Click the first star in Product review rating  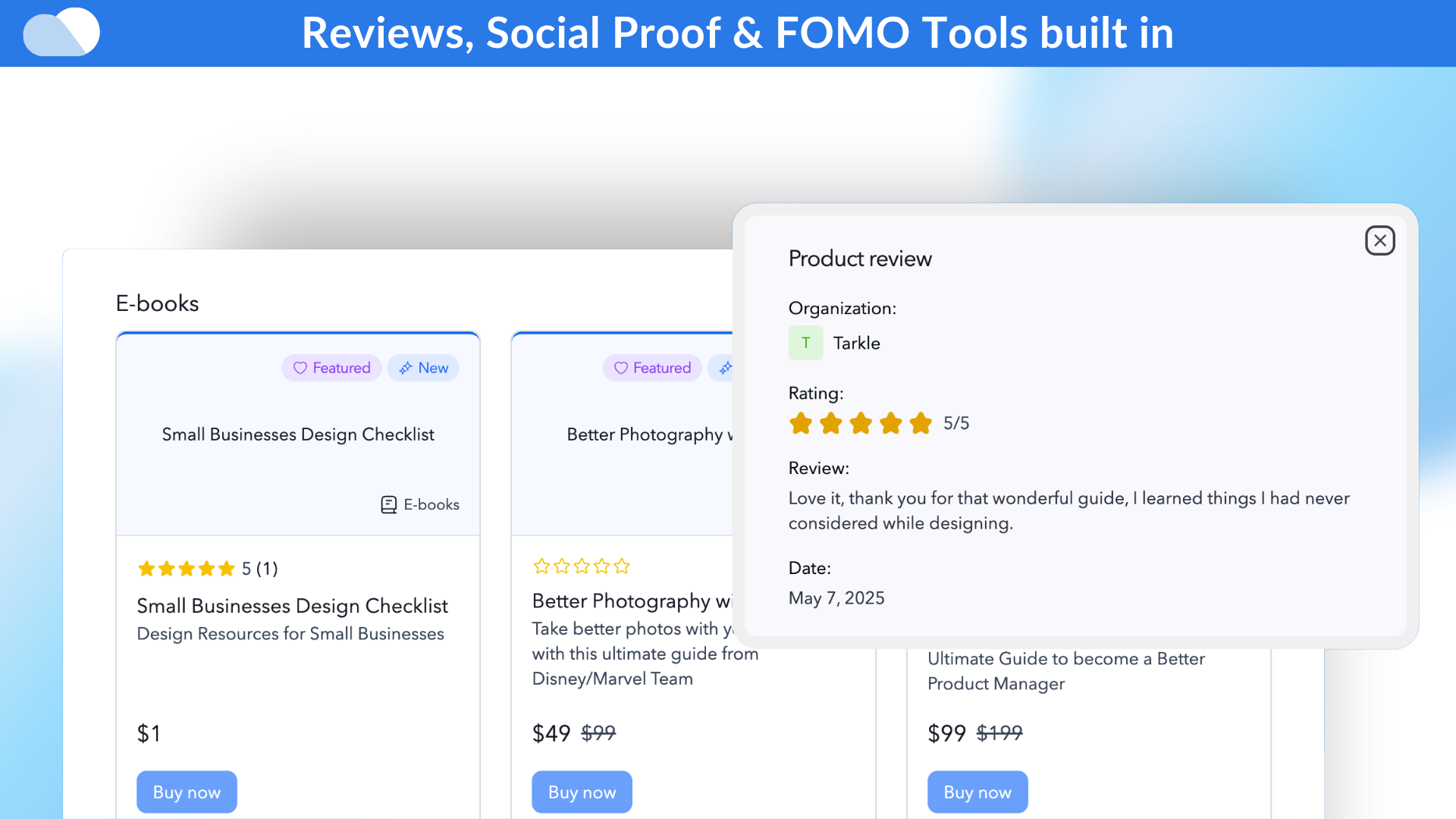(801, 423)
